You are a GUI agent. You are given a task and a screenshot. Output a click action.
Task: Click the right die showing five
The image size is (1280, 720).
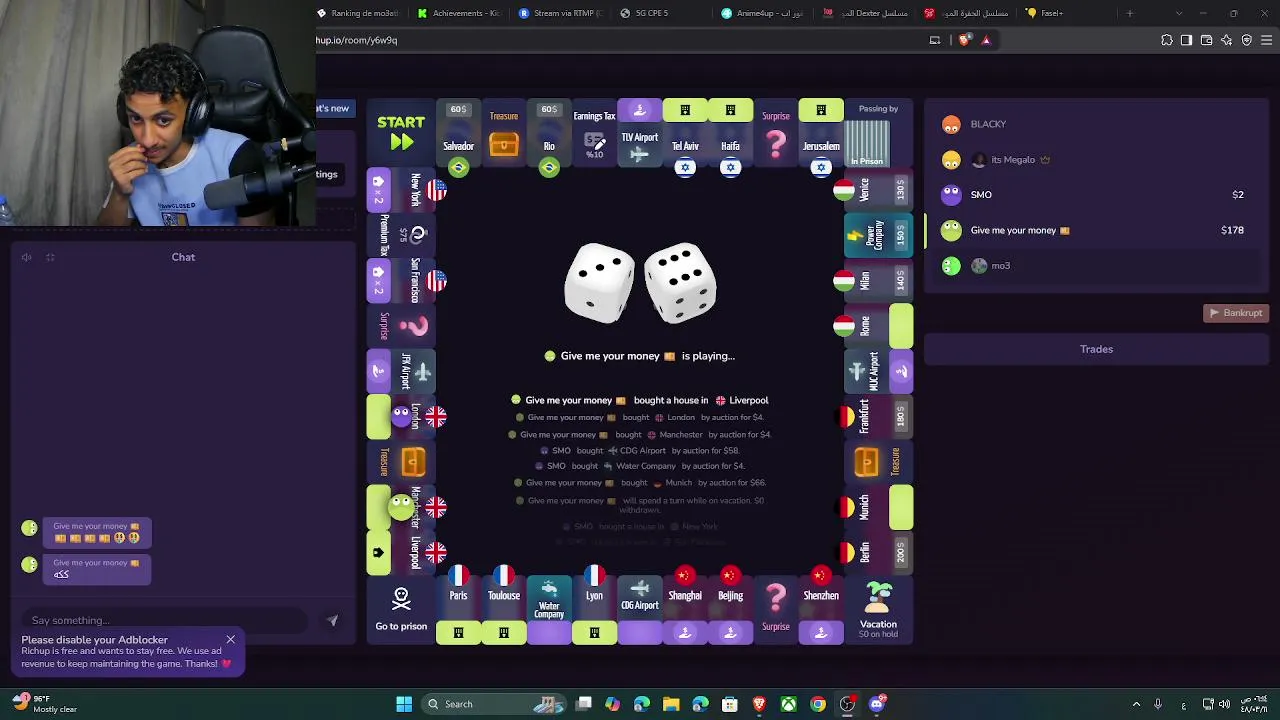[680, 283]
